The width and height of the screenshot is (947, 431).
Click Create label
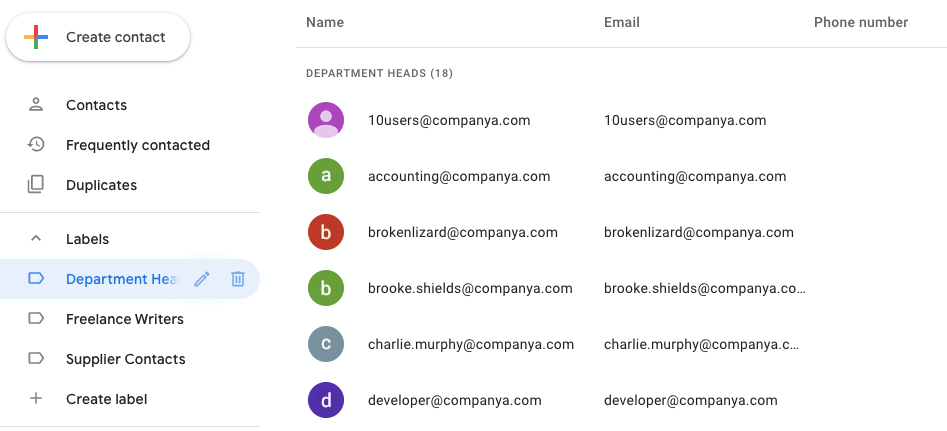coord(106,399)
